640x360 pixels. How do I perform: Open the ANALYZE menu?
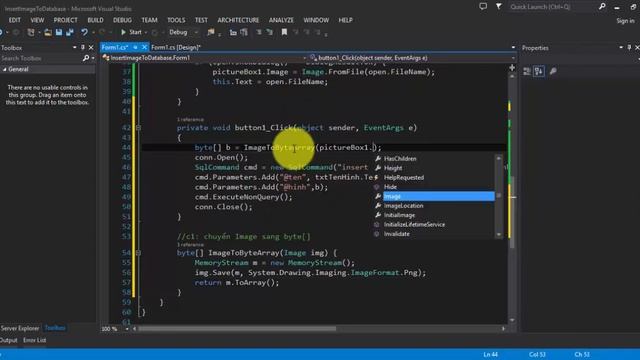point(281,20)
